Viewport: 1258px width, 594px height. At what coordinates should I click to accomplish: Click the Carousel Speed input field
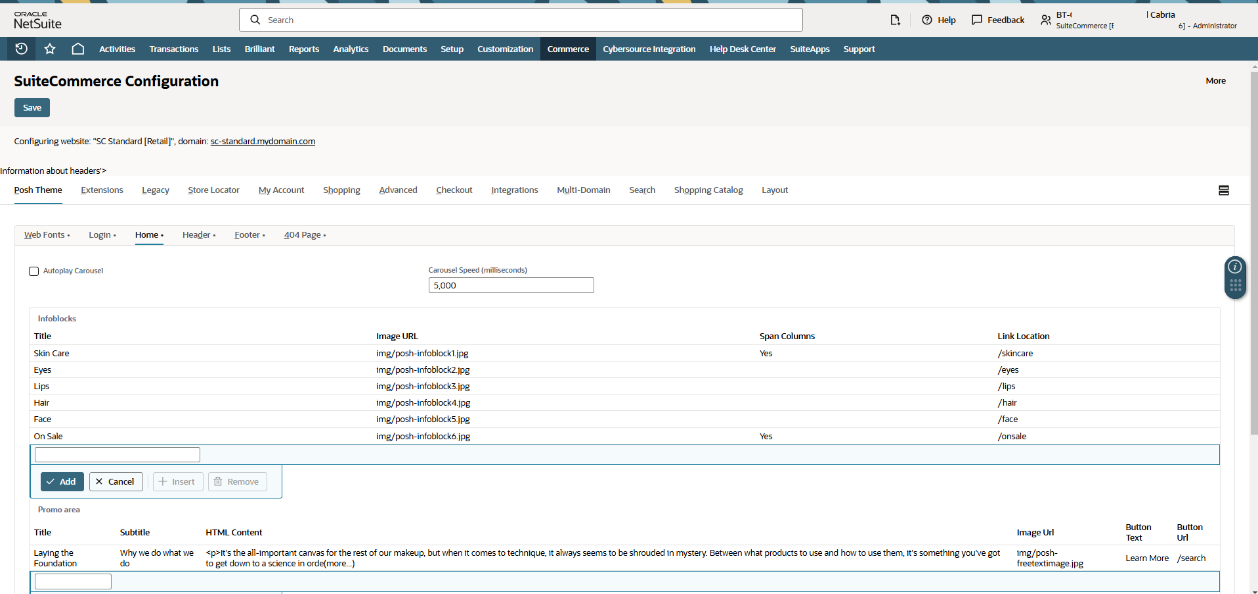pos(511,285)
